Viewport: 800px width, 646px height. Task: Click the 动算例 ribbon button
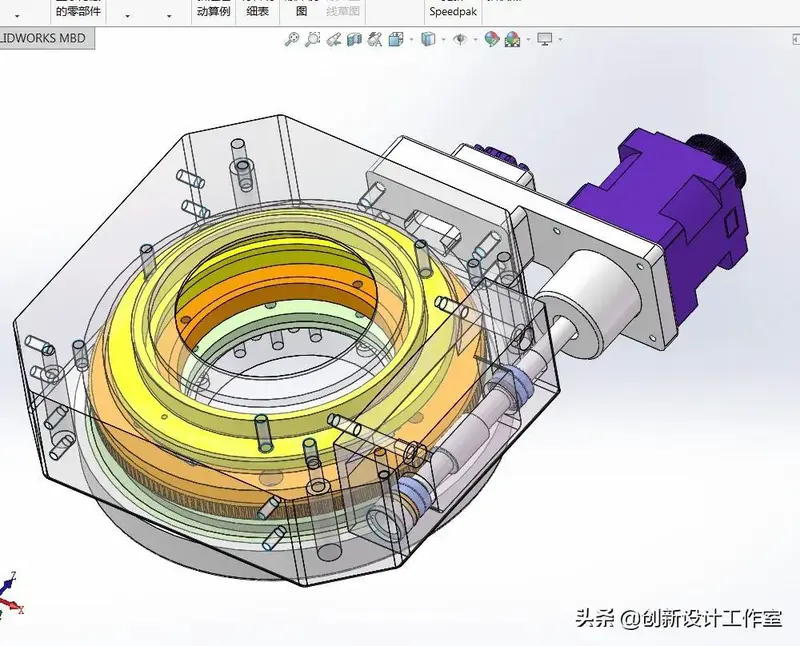tap(213, 11)
